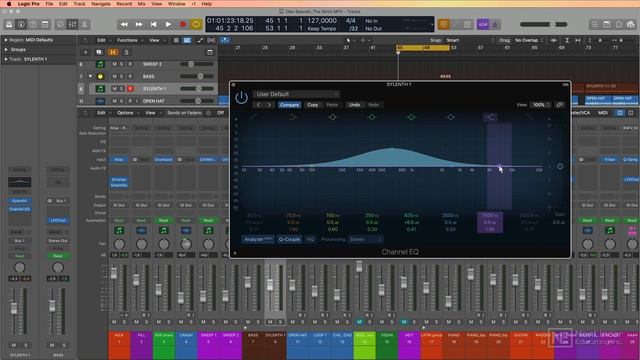Viewport: 640px width, 360px height.
Task: Open the View 100% size dropdown
Action: tap(540, 105)
